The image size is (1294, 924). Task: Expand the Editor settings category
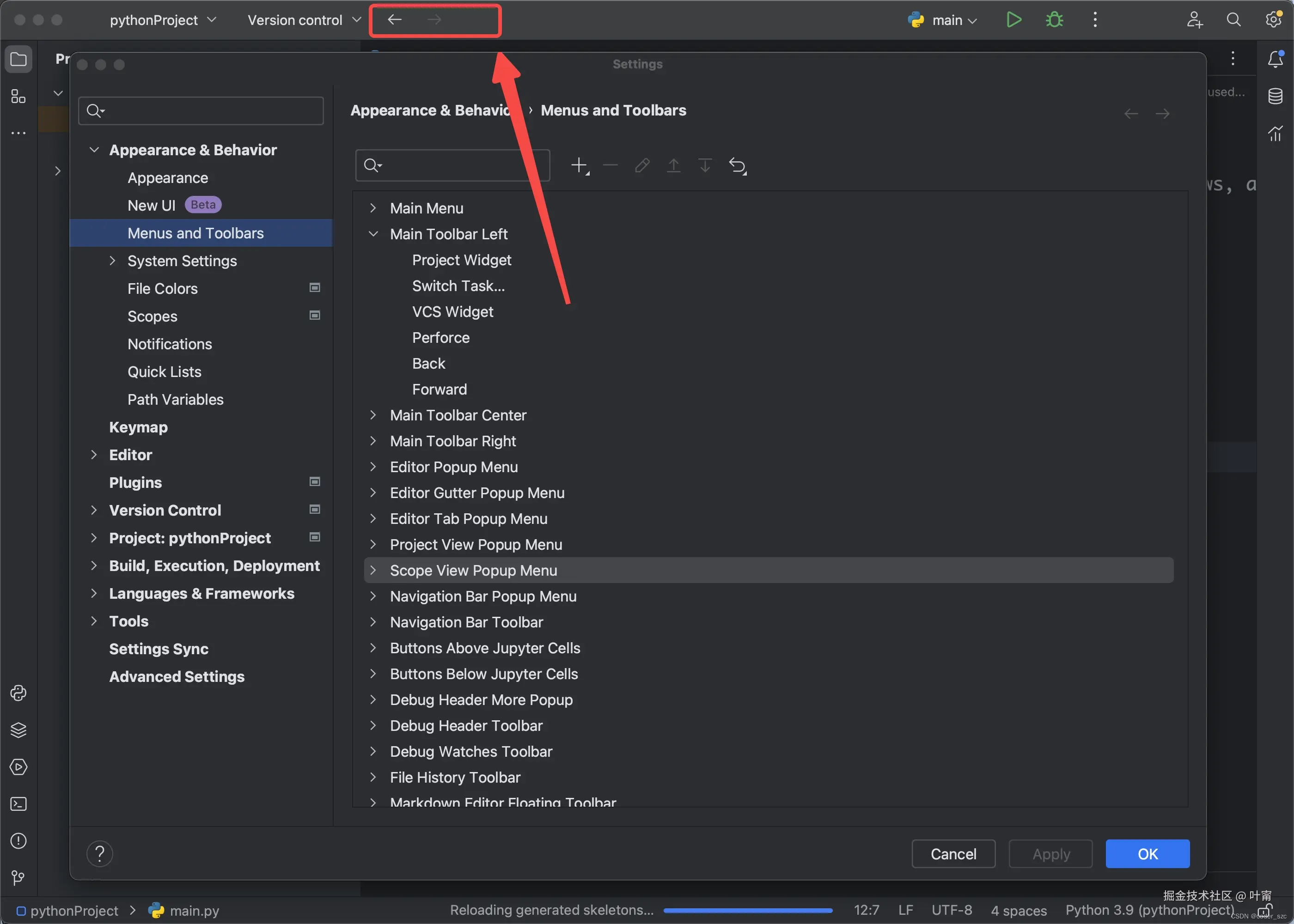coord(94,455)
